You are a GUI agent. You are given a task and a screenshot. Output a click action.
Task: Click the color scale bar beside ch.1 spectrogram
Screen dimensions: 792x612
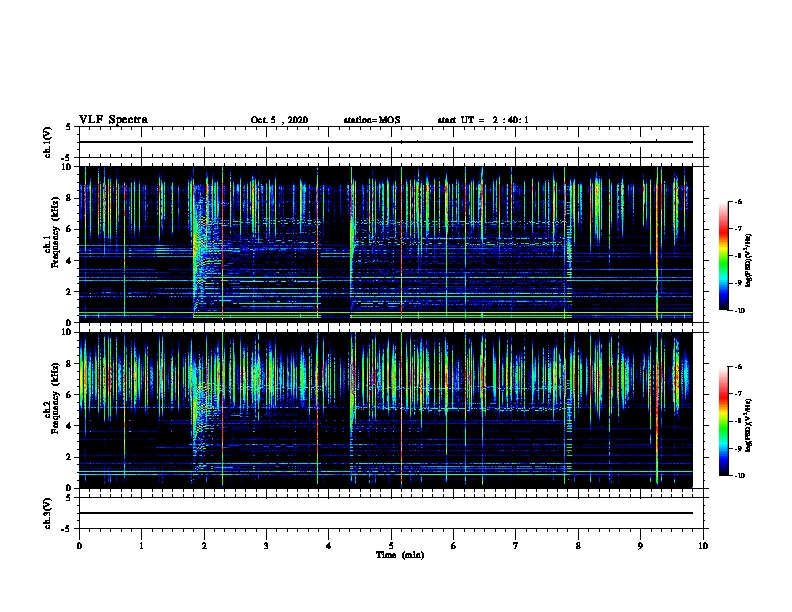tap(724, 256)
